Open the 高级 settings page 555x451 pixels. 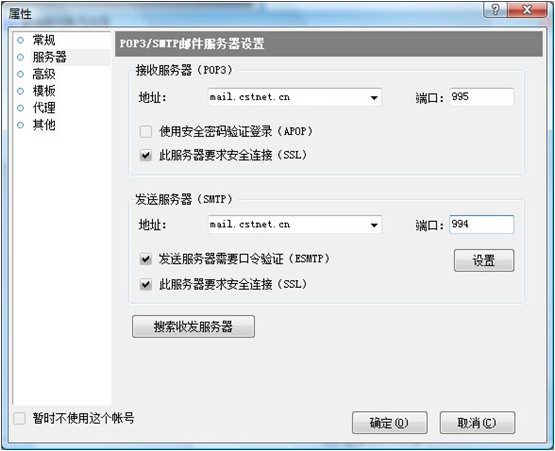[x=44, y=74]
